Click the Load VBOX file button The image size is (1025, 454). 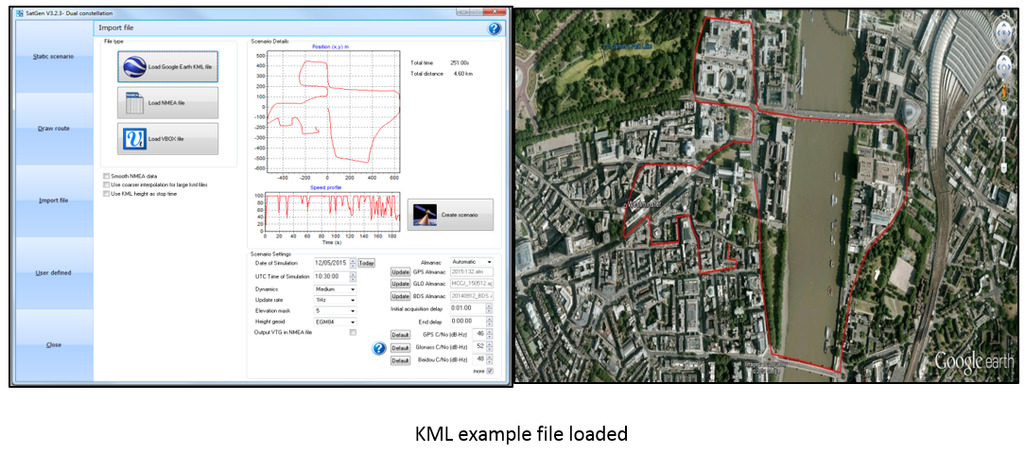pos(168,138)
